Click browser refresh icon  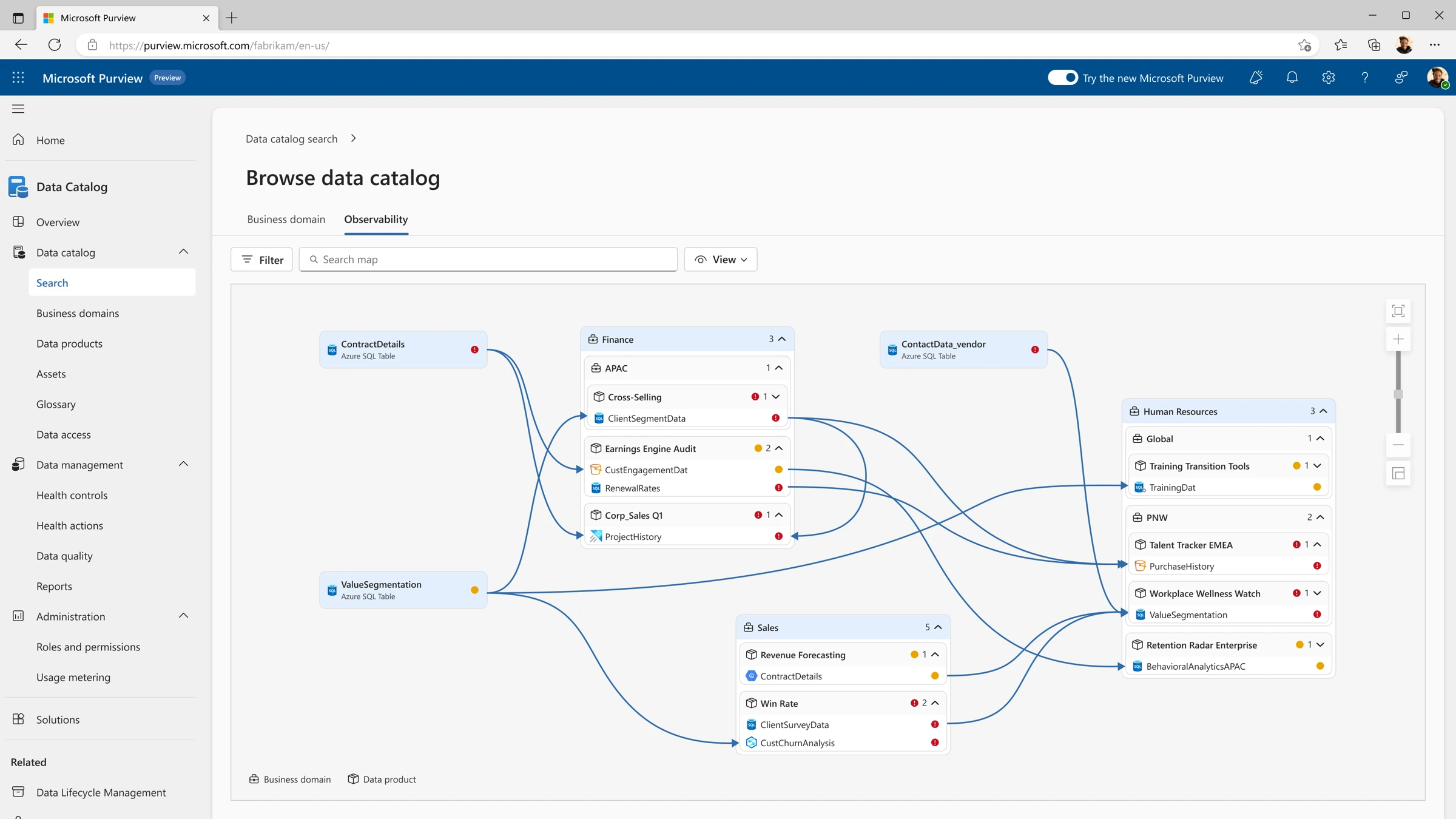55,45
